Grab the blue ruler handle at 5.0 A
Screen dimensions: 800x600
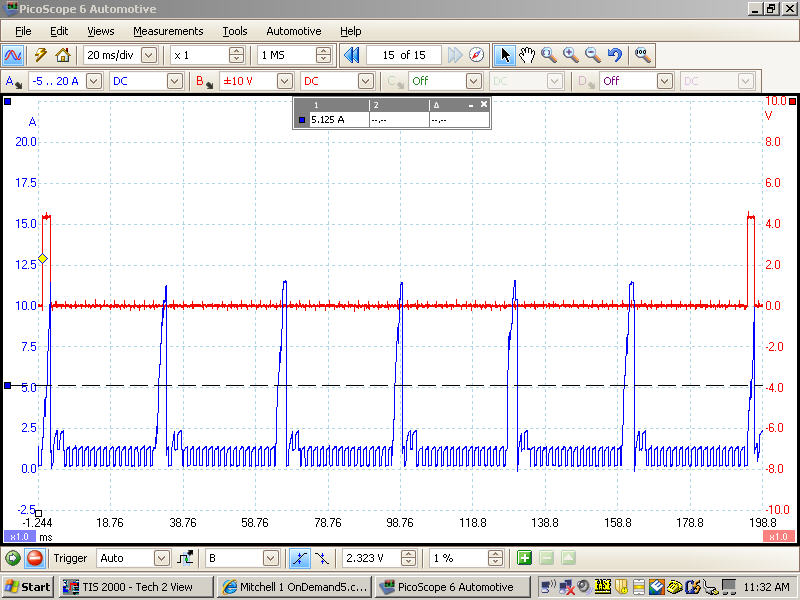coord(8,386)
